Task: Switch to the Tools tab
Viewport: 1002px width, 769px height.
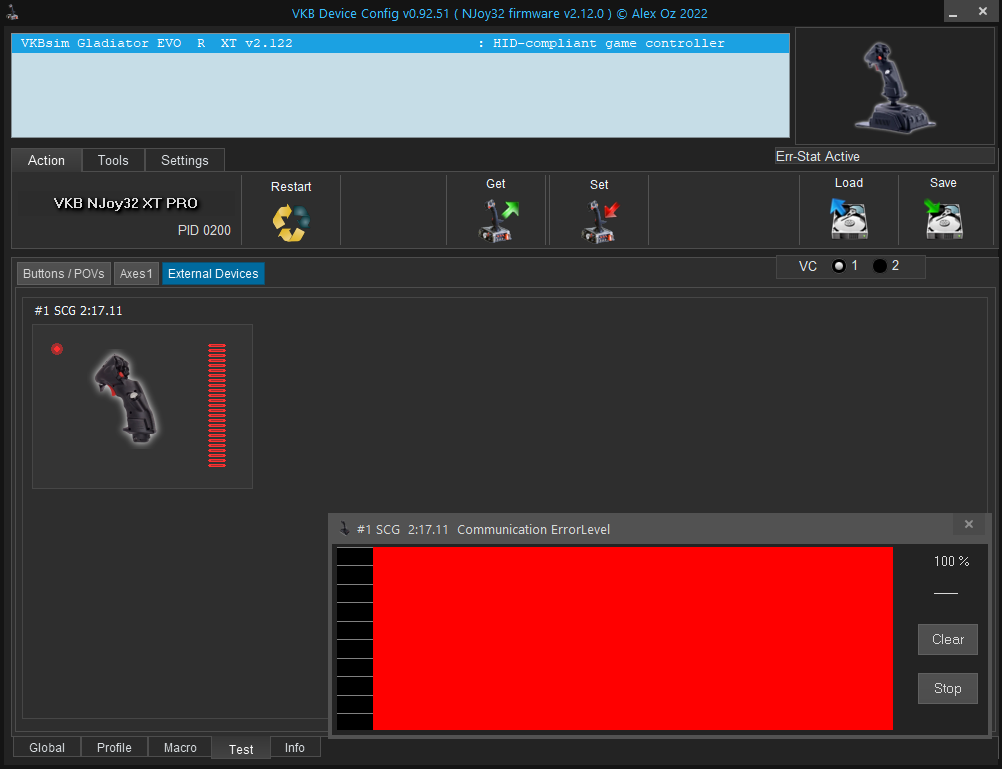Action: coord(113,160)
